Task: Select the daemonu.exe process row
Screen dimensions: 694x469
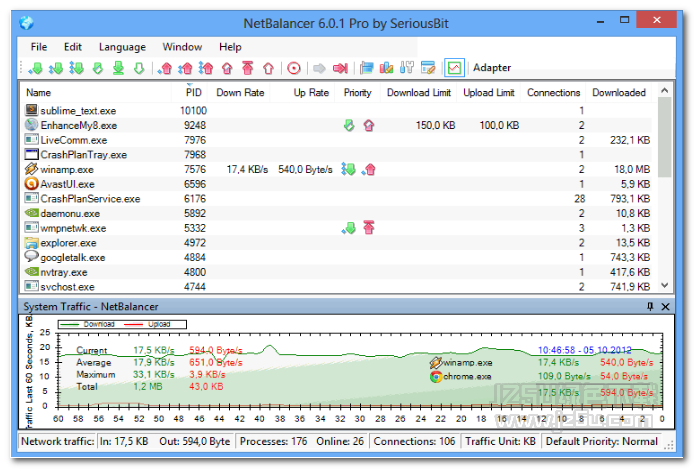Action: click(338, 213)
